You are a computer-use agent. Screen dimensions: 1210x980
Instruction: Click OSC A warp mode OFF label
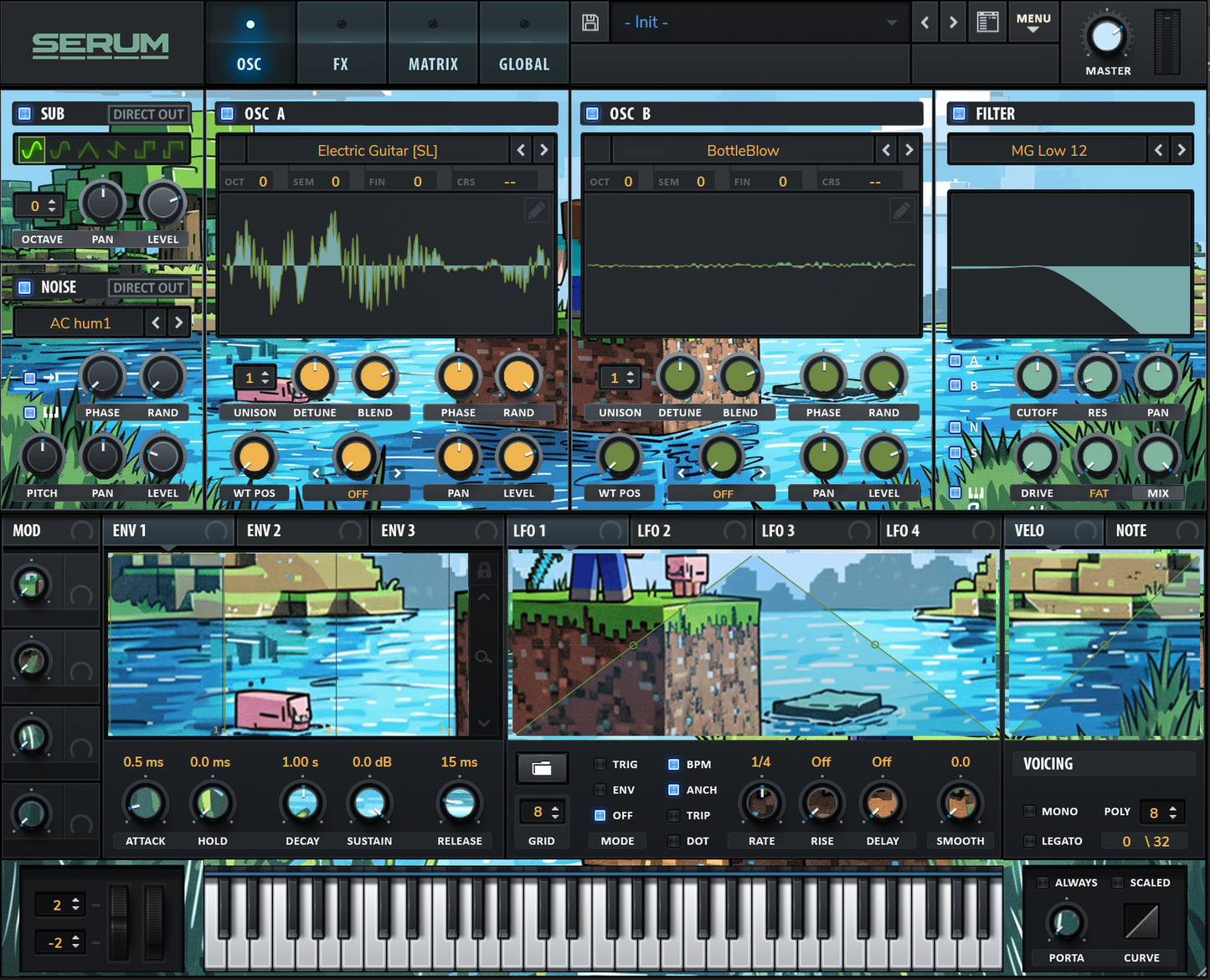pos(358,494)
